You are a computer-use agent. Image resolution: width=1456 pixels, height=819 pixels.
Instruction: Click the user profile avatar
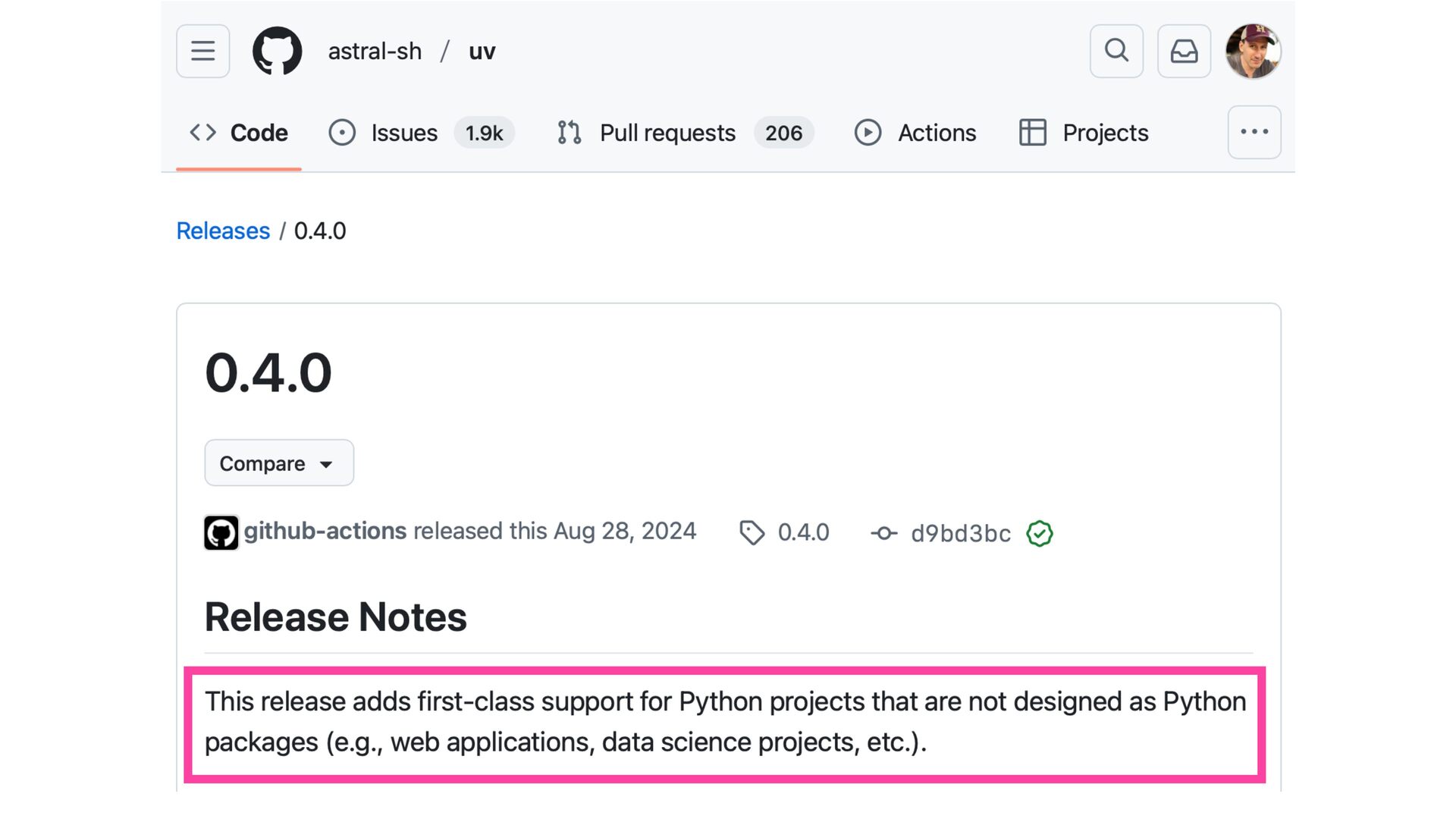pyautogui.click(x=1253, y=51)
